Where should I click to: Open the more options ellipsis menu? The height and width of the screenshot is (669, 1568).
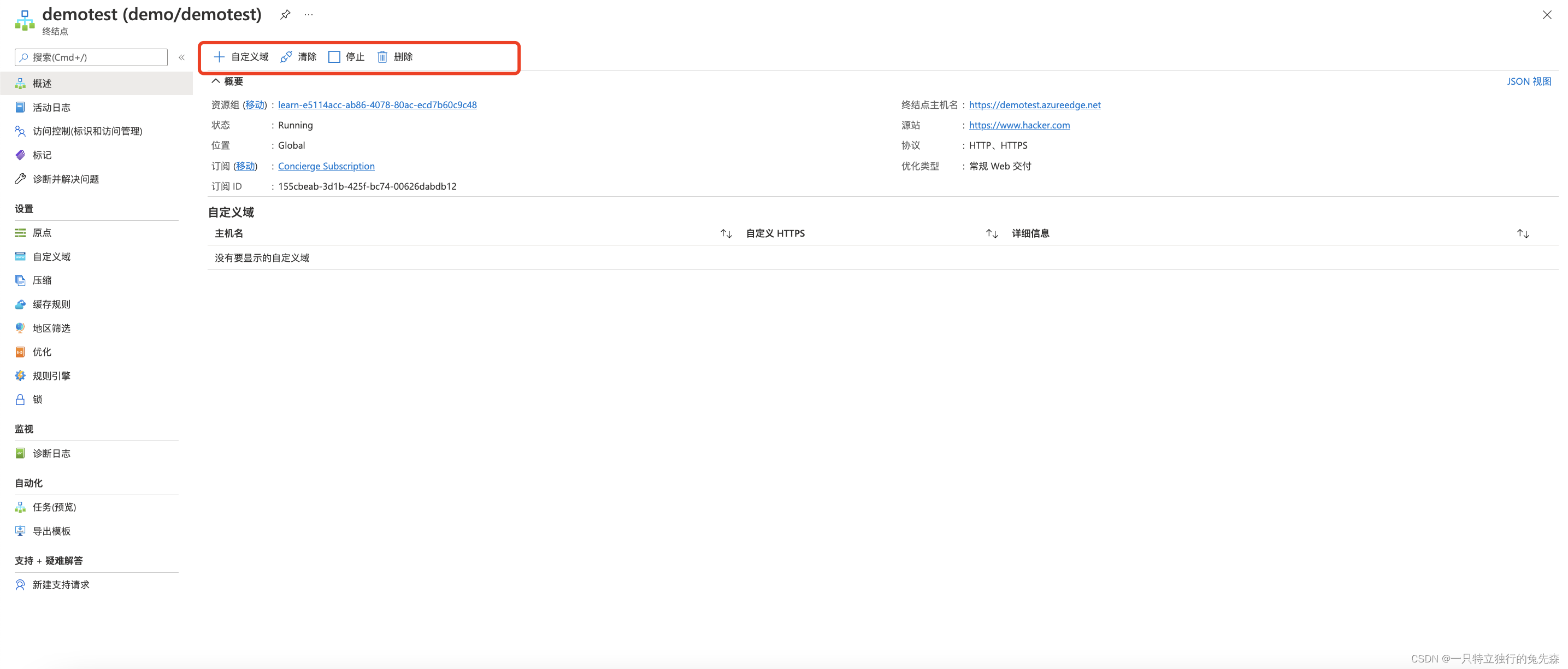(309, 15)
